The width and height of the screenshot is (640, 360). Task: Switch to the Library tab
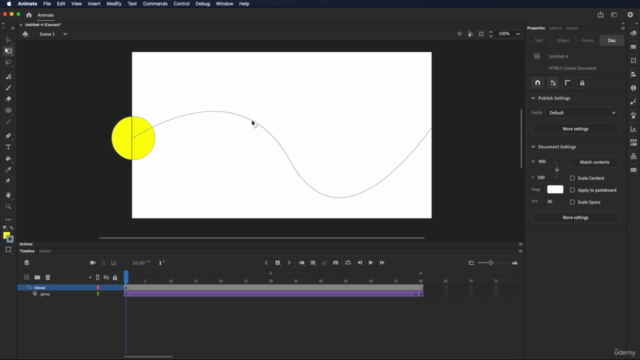pyautogui.click(x=556, y=28)
